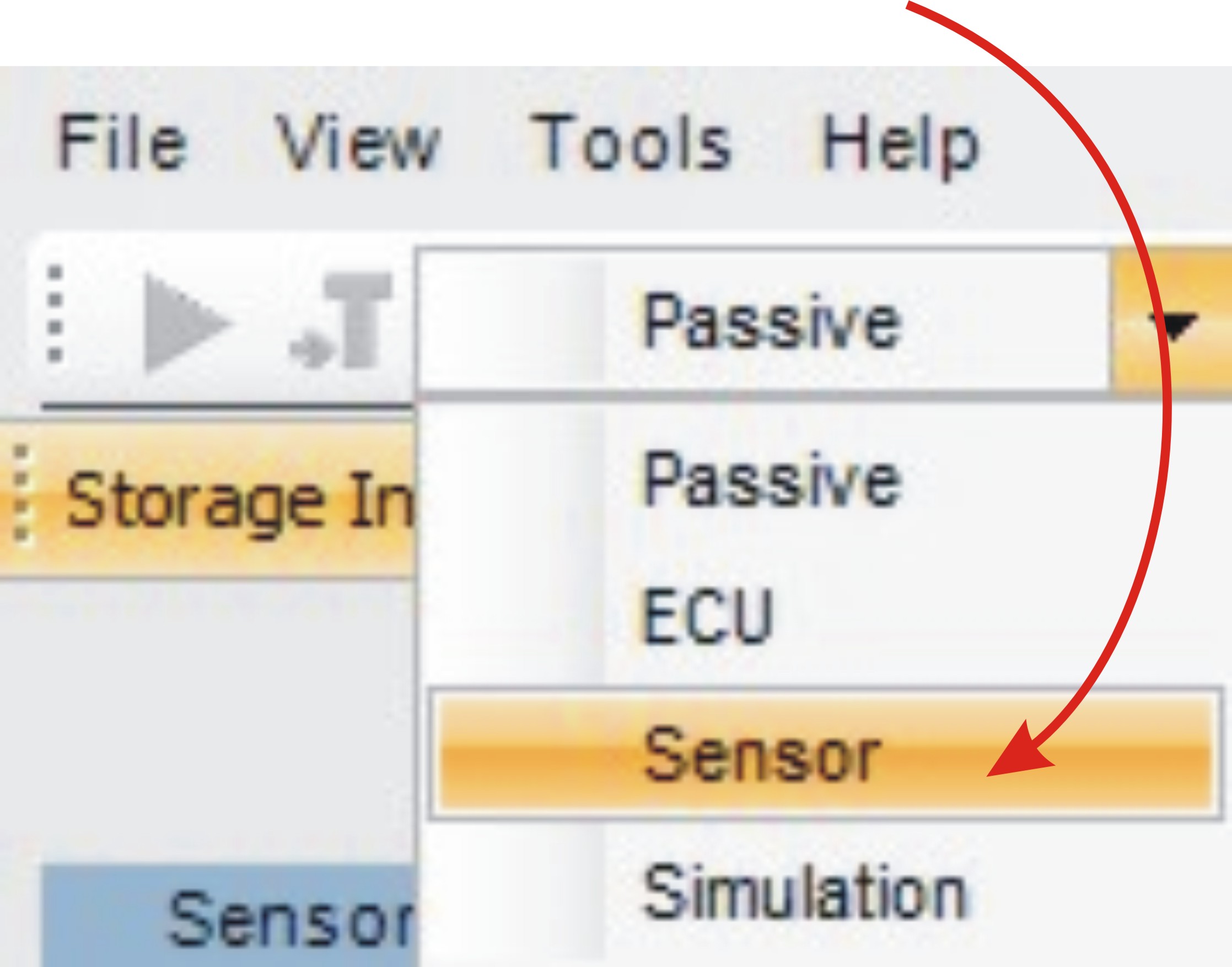Open the View menu
This screenshot has width=1232, height=967.
click(357, 142)
